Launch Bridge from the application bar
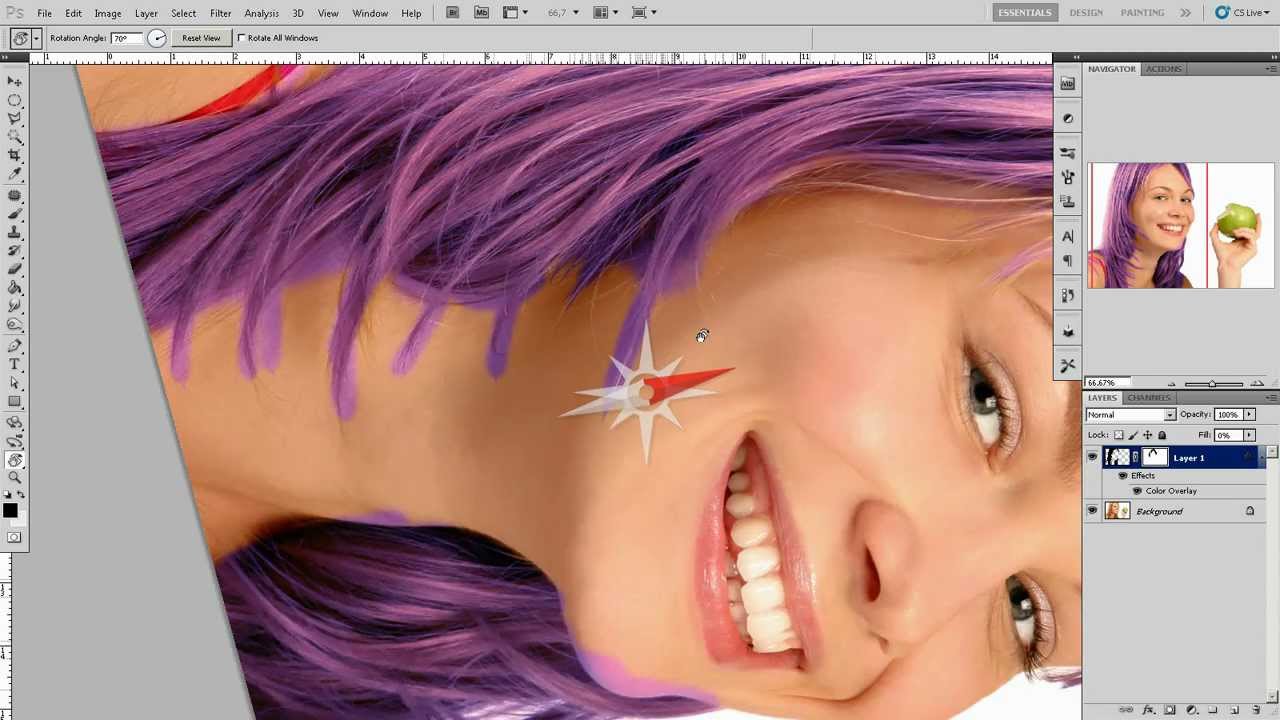This screenshot has width=1280, height=720. pos(453,12)
